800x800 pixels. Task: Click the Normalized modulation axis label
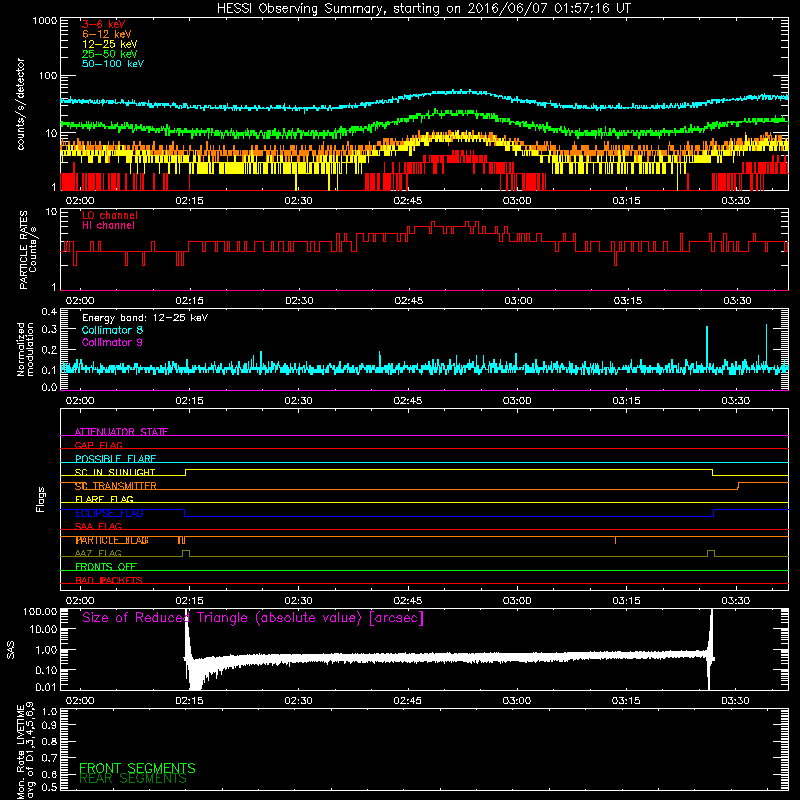[25, 349]
